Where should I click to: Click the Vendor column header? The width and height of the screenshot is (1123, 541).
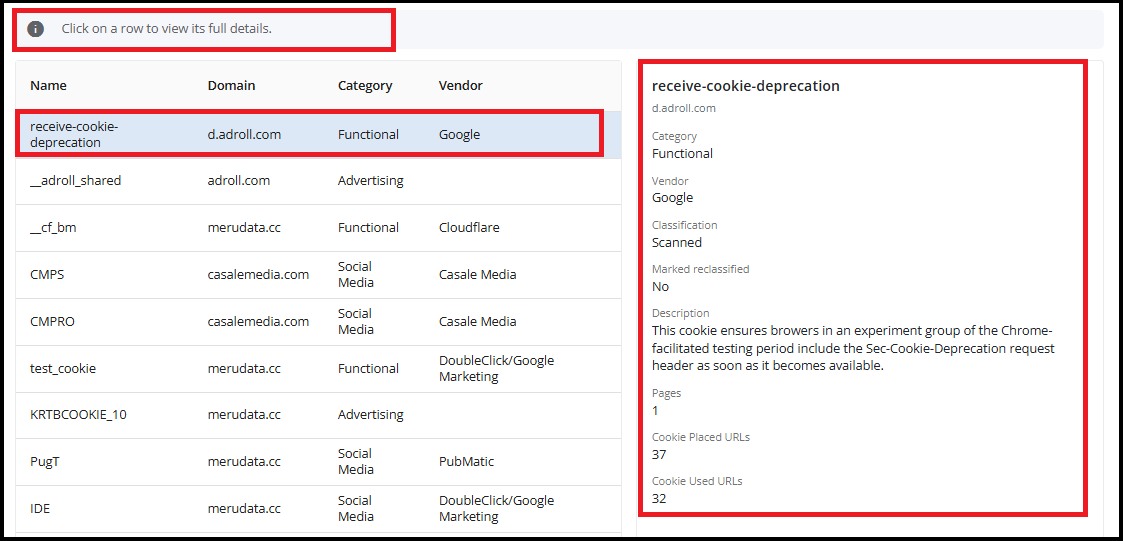tap(461, 85)
